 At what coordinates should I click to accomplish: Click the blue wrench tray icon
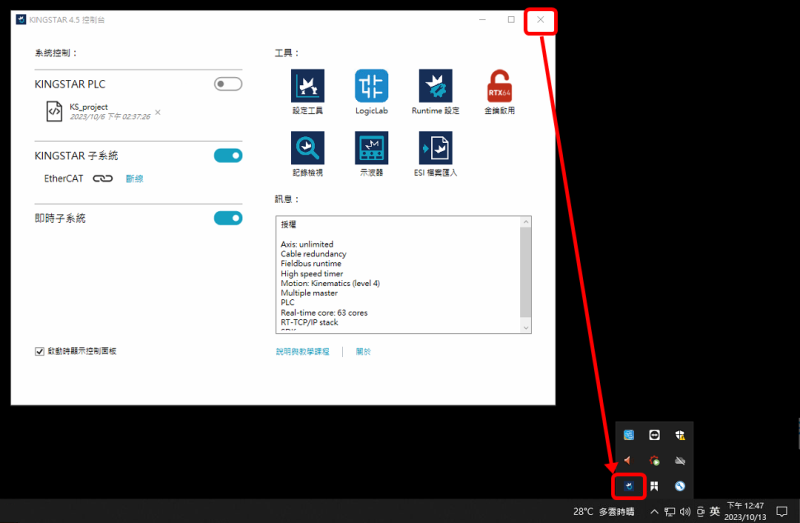pos(680,486)
